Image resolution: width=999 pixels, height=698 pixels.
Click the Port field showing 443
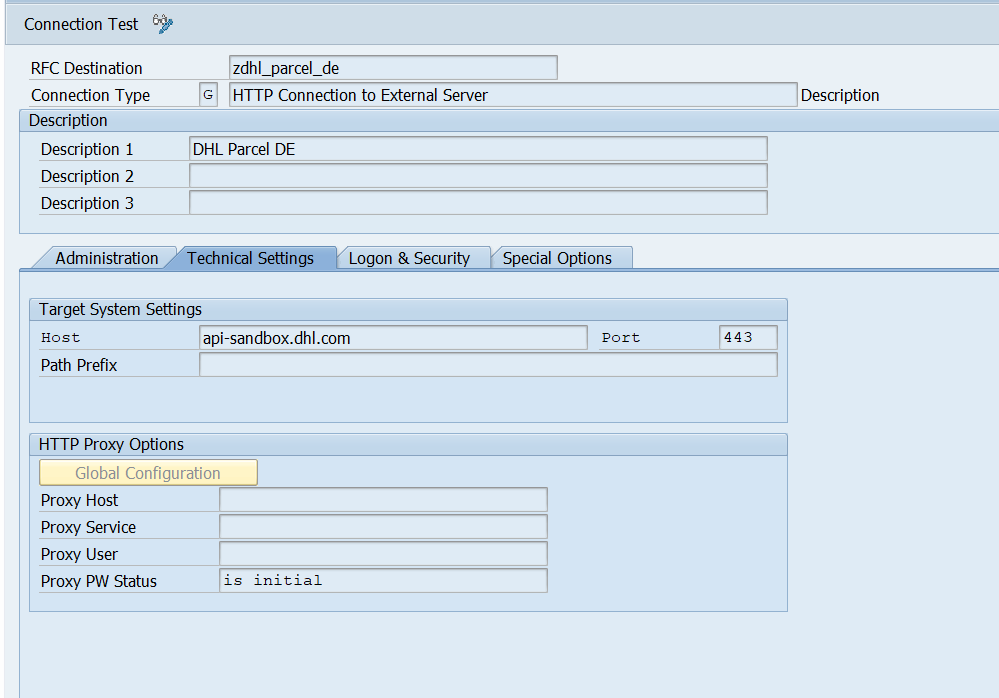point(747,338)
